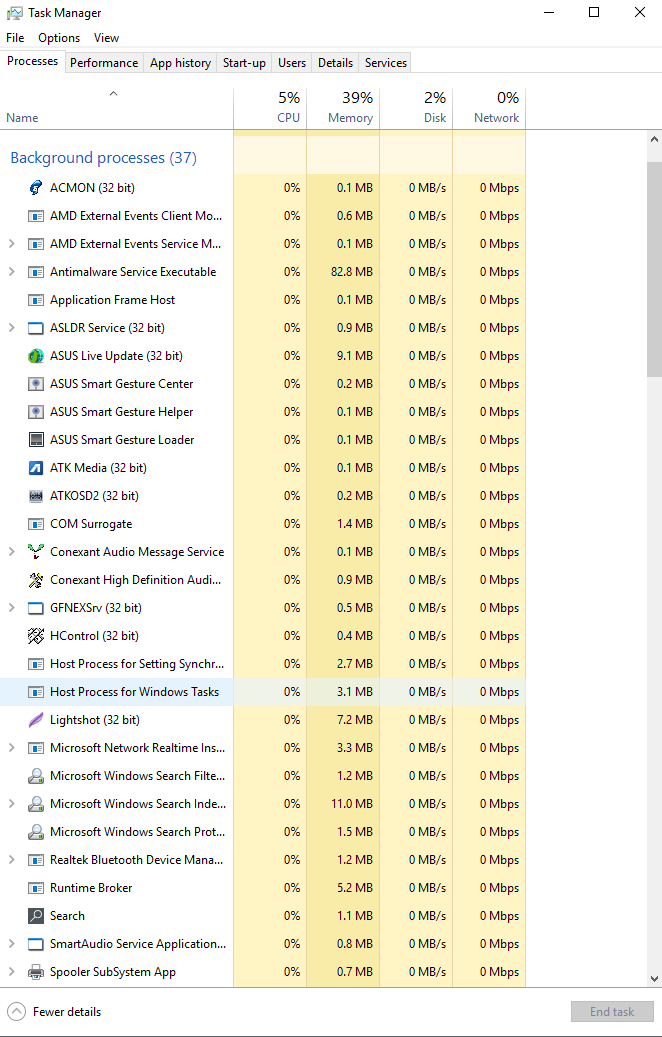Sort by the Memory column header
The width and height of the screenshot is (662, 1037).
point(343,108)
